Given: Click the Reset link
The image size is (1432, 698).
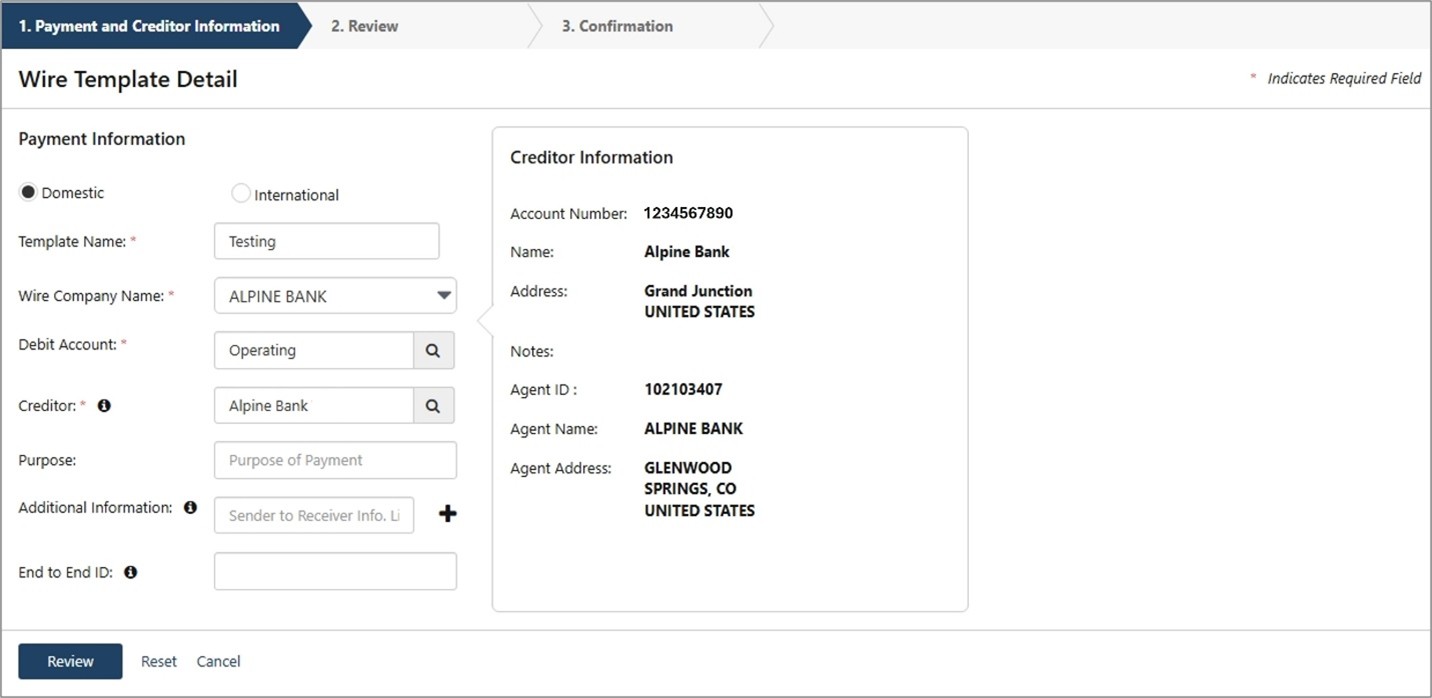Looking at the screenshot, I should click(158, 661).
